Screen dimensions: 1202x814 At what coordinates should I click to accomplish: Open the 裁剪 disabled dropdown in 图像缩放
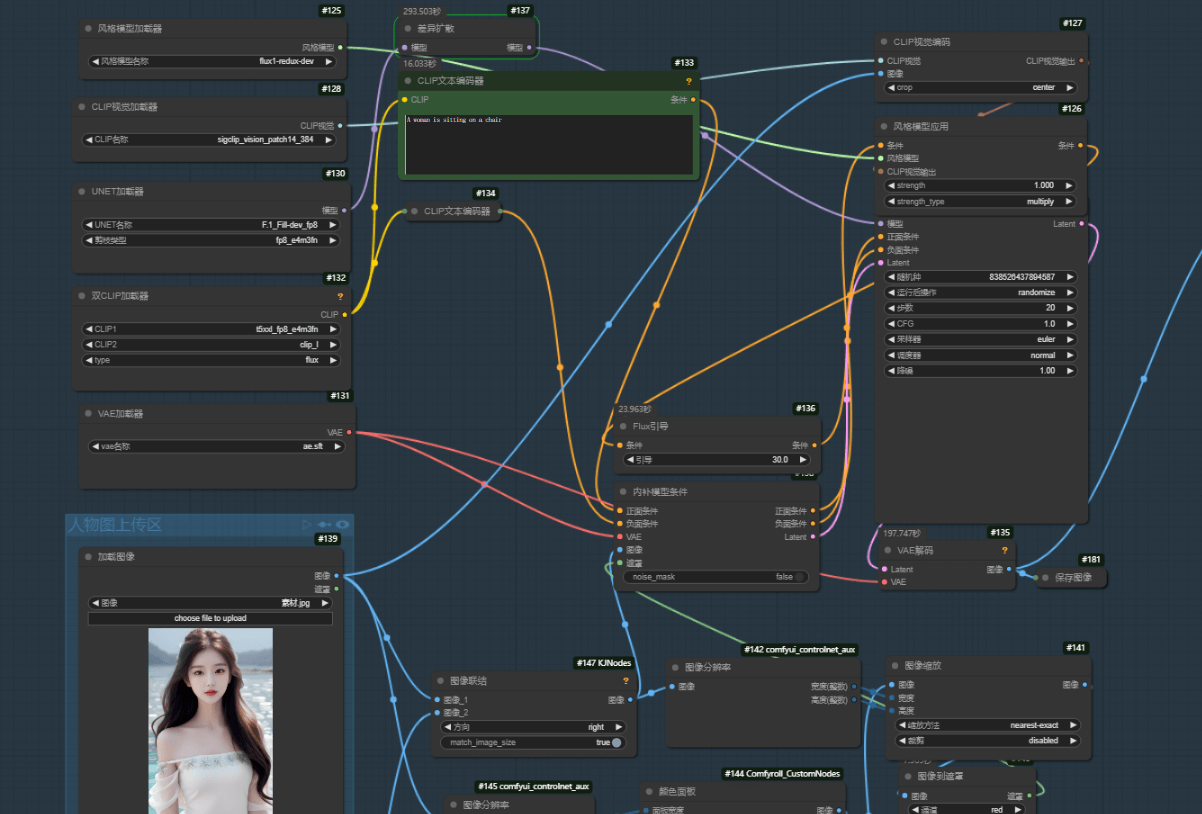coord(988,741)
